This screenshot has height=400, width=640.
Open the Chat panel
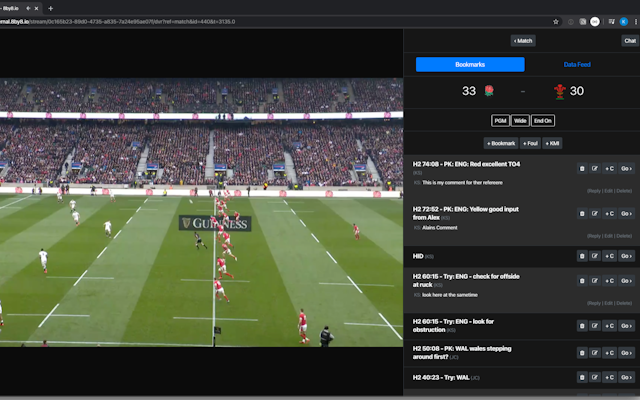630,41
